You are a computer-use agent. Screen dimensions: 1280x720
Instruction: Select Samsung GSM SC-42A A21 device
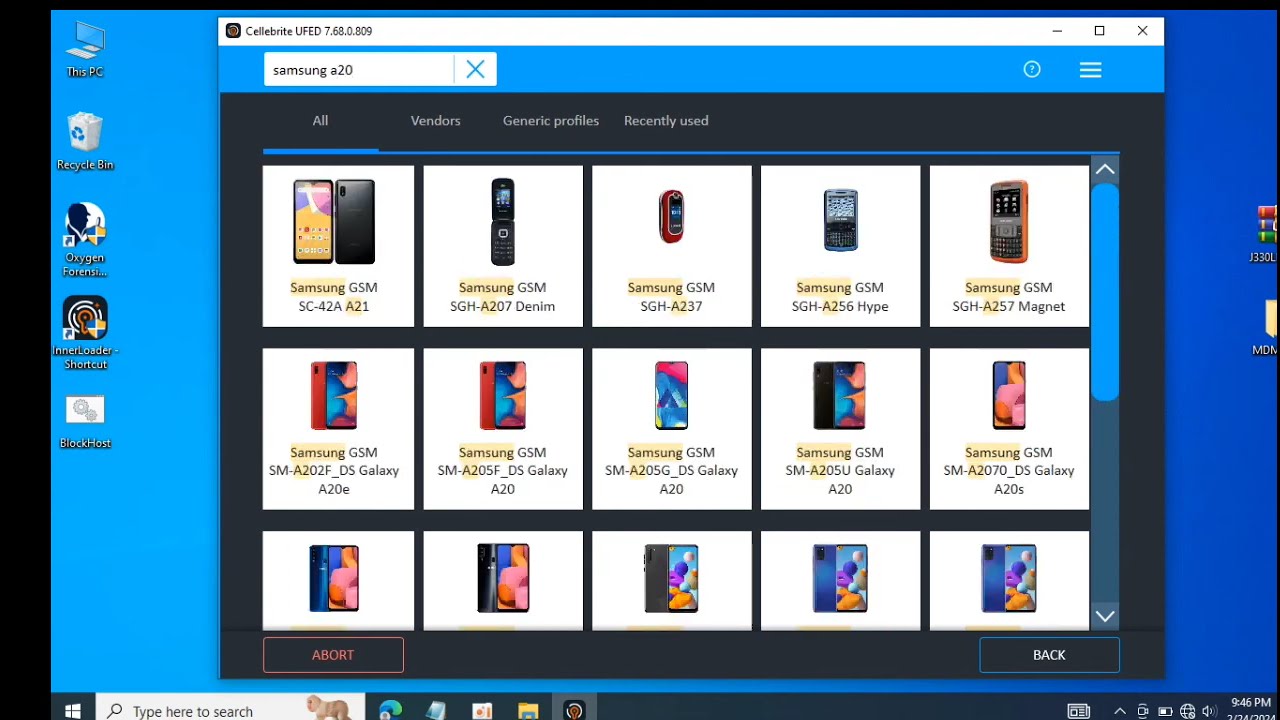click(338, 246)
